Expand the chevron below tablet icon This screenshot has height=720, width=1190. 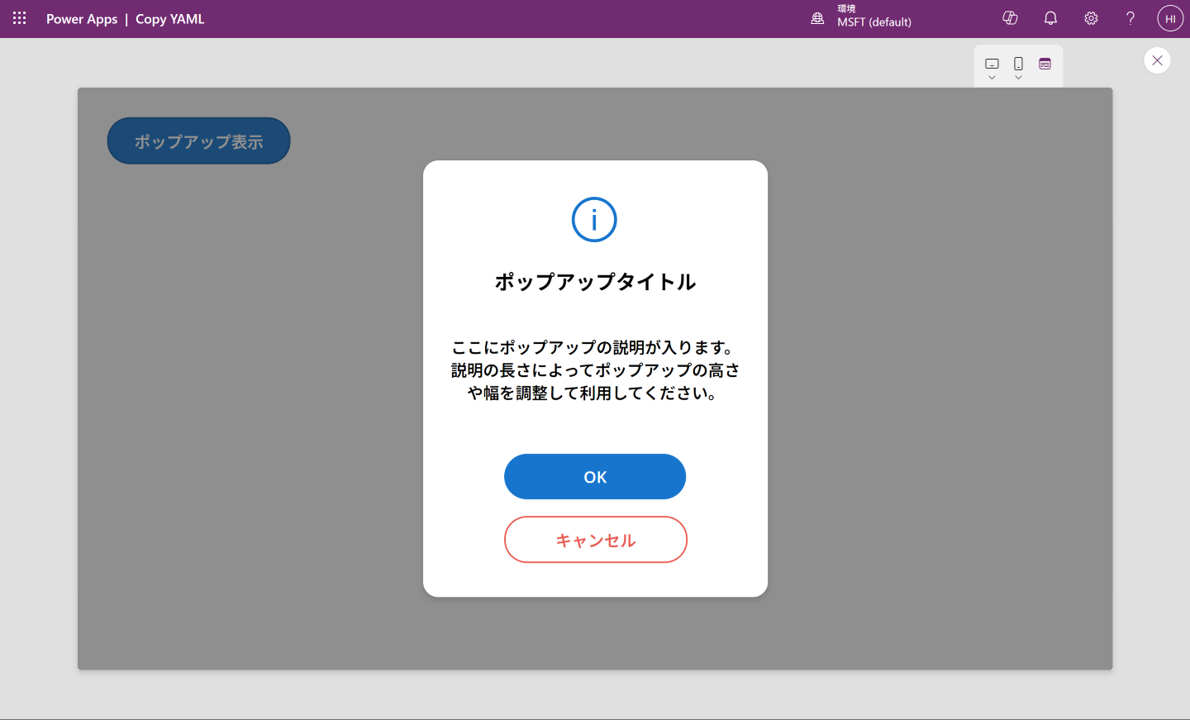coord(992,78)
